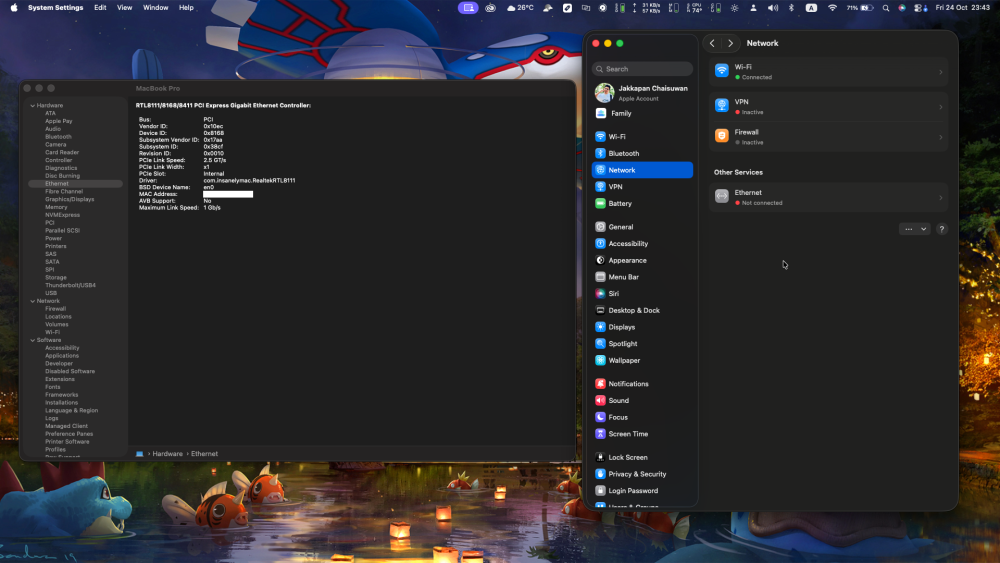Open VPN in System Settings sidebar
Screen dimensions: 1000x563
coord(642,187)
